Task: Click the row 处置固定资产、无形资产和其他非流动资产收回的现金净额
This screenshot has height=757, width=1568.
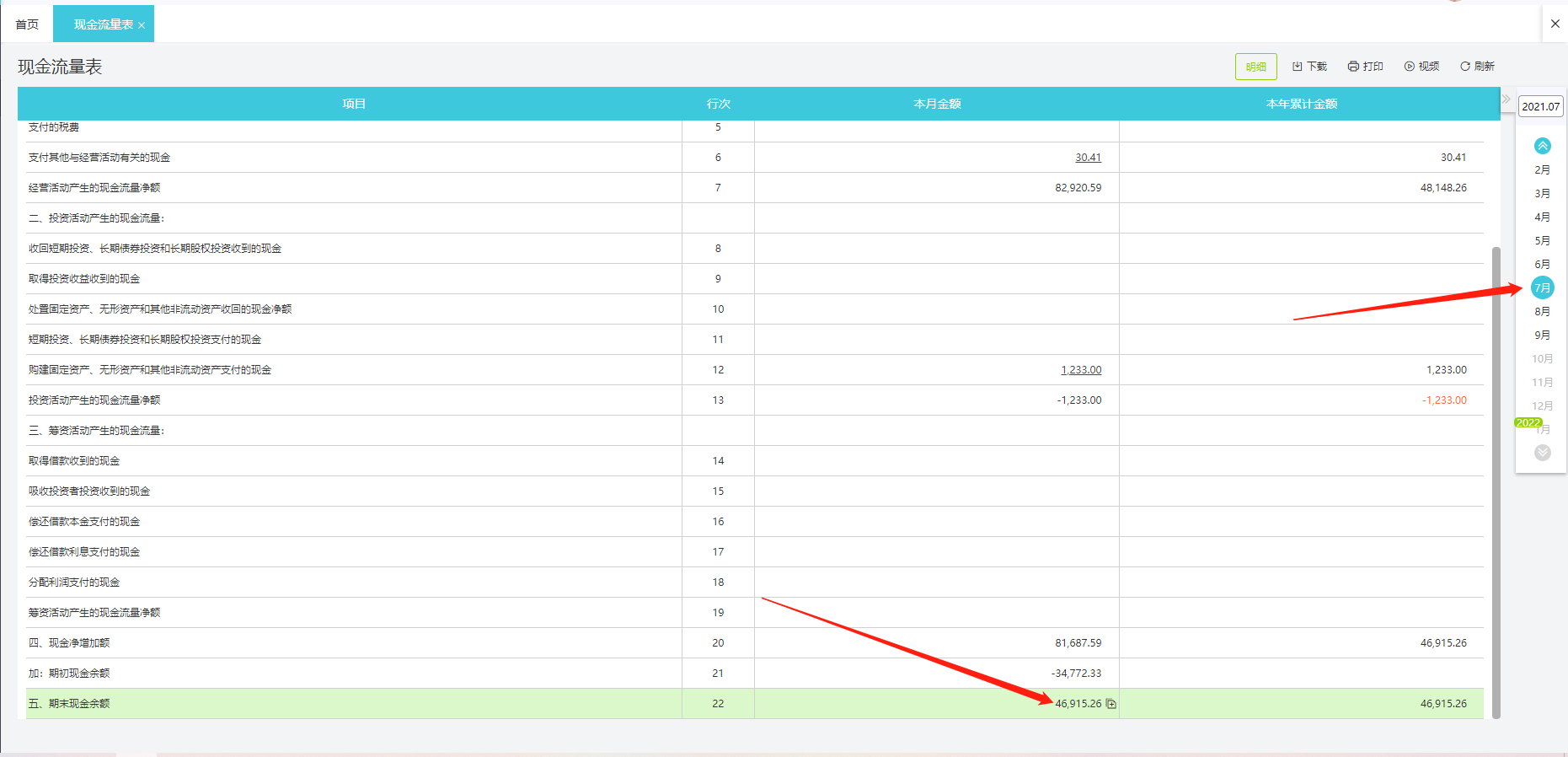Action: coord(755,309)
